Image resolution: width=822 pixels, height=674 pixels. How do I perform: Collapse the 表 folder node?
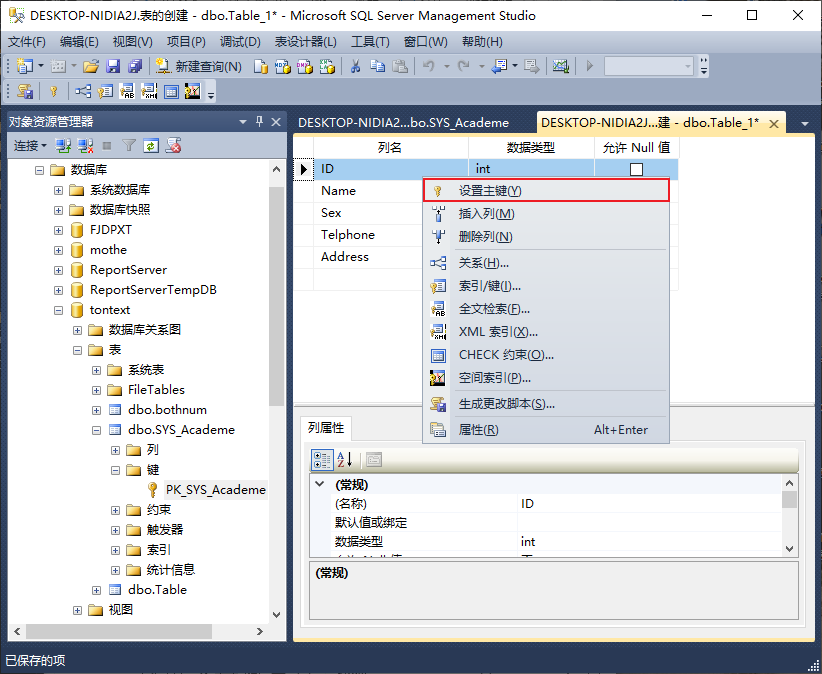(78, 350)
